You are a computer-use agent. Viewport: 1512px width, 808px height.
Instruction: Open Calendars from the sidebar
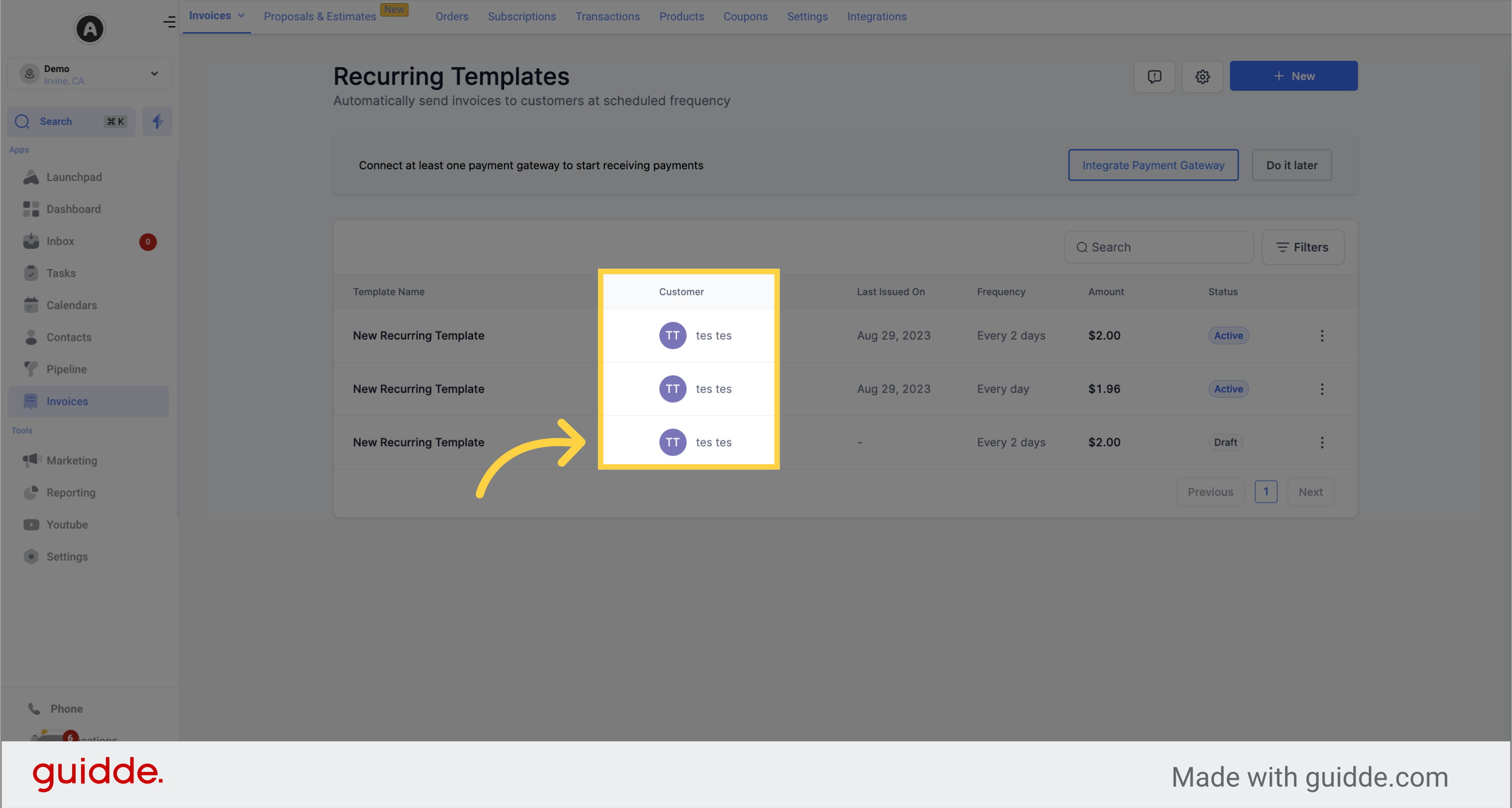coord(32,305)
